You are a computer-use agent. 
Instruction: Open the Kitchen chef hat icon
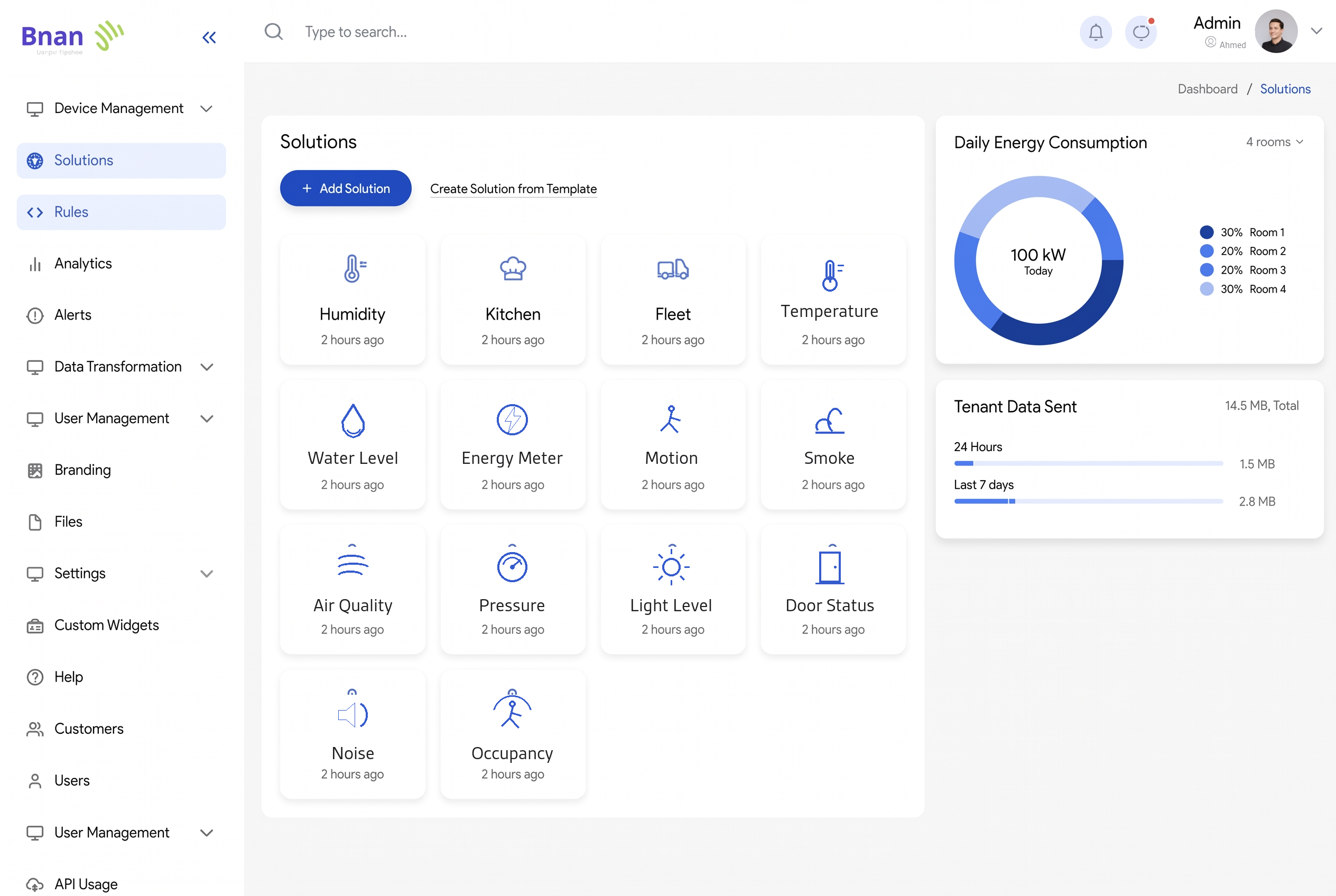pyautogui.click(x=513, y=268)
